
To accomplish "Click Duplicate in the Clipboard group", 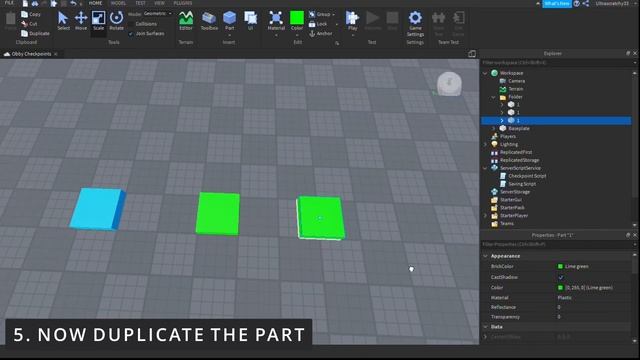I will pos(35,33).
